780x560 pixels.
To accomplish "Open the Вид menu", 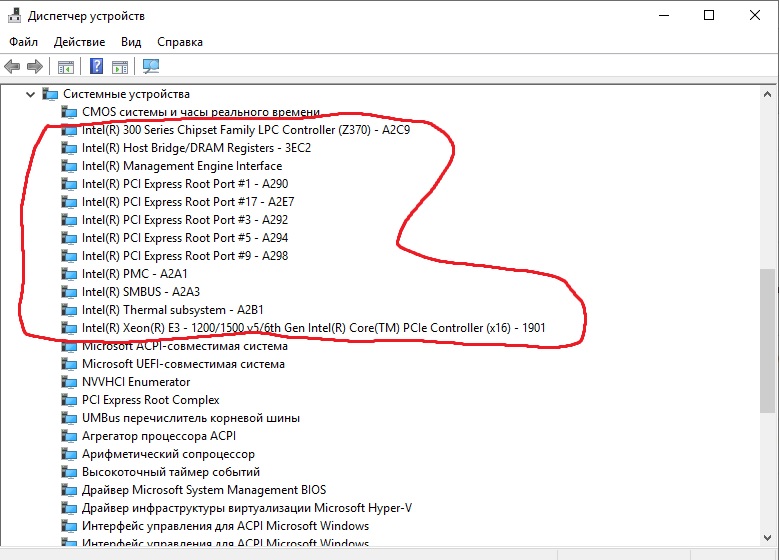I will 131,42.
